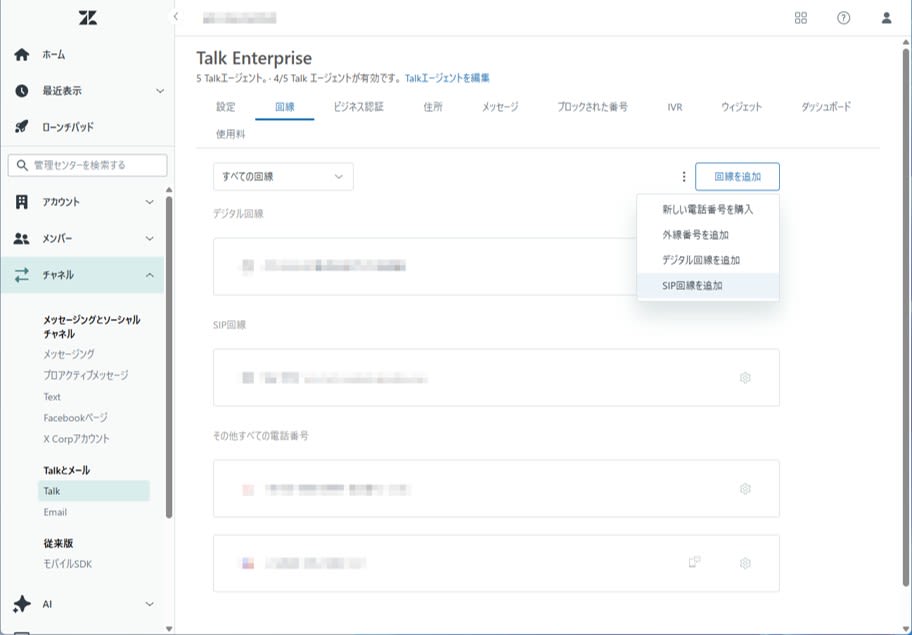Open the three-dot options menu beside 回線を追加
This screenshot has width=912, height=635.
coord(683,177)
